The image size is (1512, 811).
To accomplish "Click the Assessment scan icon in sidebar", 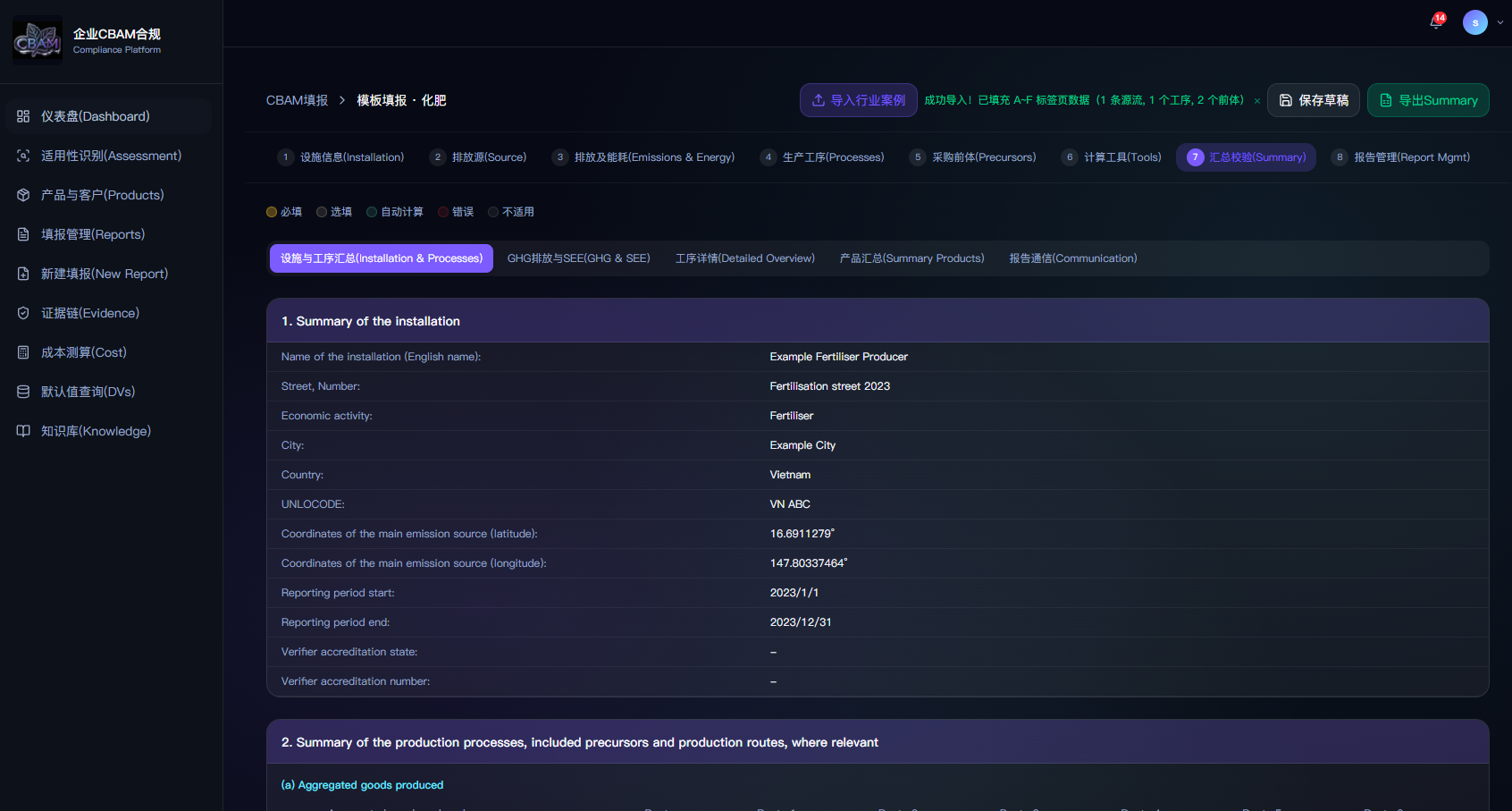I will click(x=23, y=156).
